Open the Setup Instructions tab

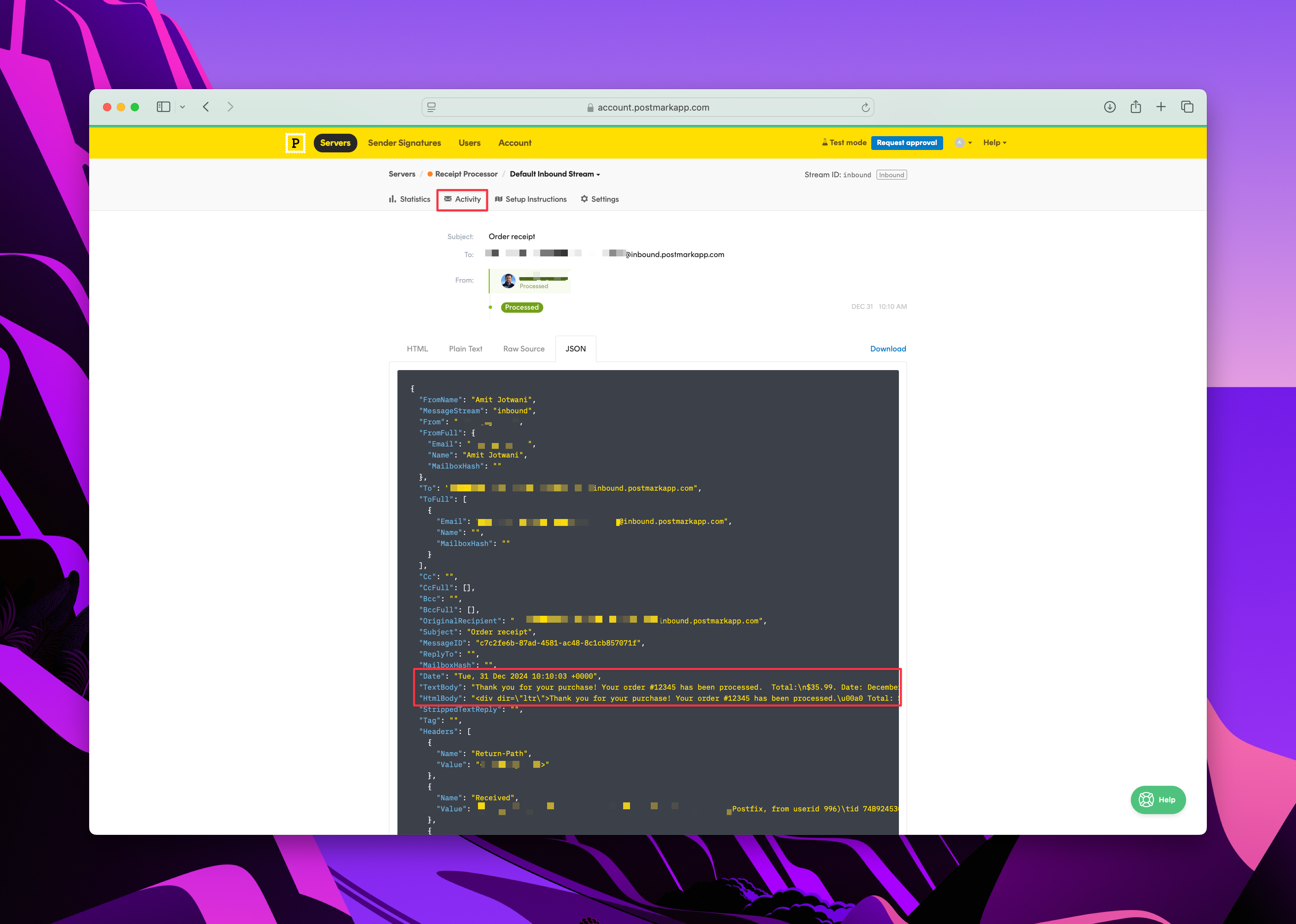click(x=530, y=199)
